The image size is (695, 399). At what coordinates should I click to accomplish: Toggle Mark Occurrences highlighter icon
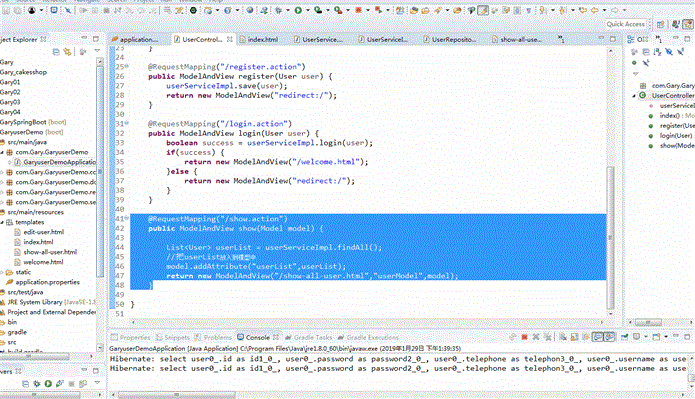pos(483,10)
